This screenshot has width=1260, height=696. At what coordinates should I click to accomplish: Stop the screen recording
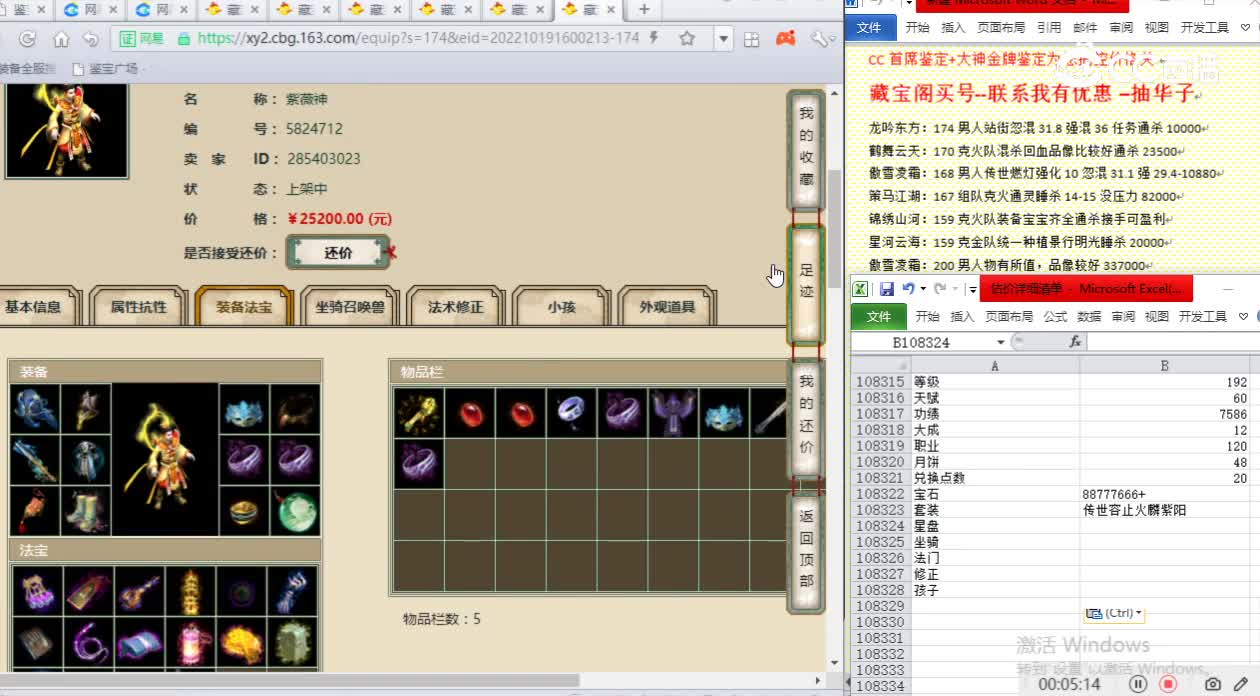pos(1168,684)
